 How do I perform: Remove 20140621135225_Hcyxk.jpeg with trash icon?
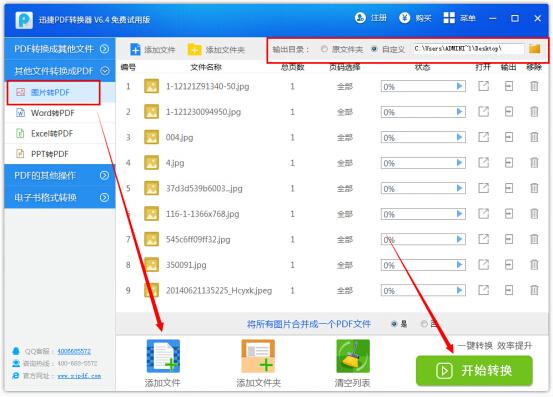534,290
